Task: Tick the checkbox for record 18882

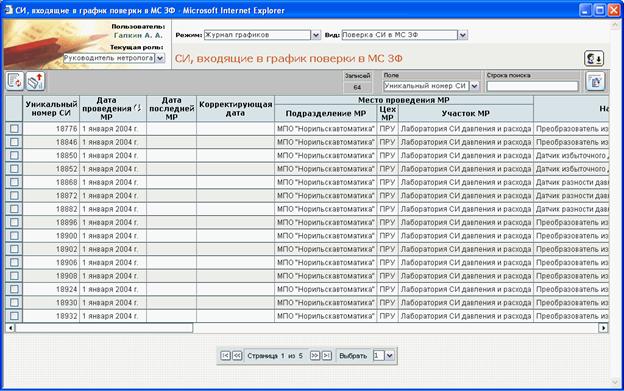Action: [x=14, y=209]
